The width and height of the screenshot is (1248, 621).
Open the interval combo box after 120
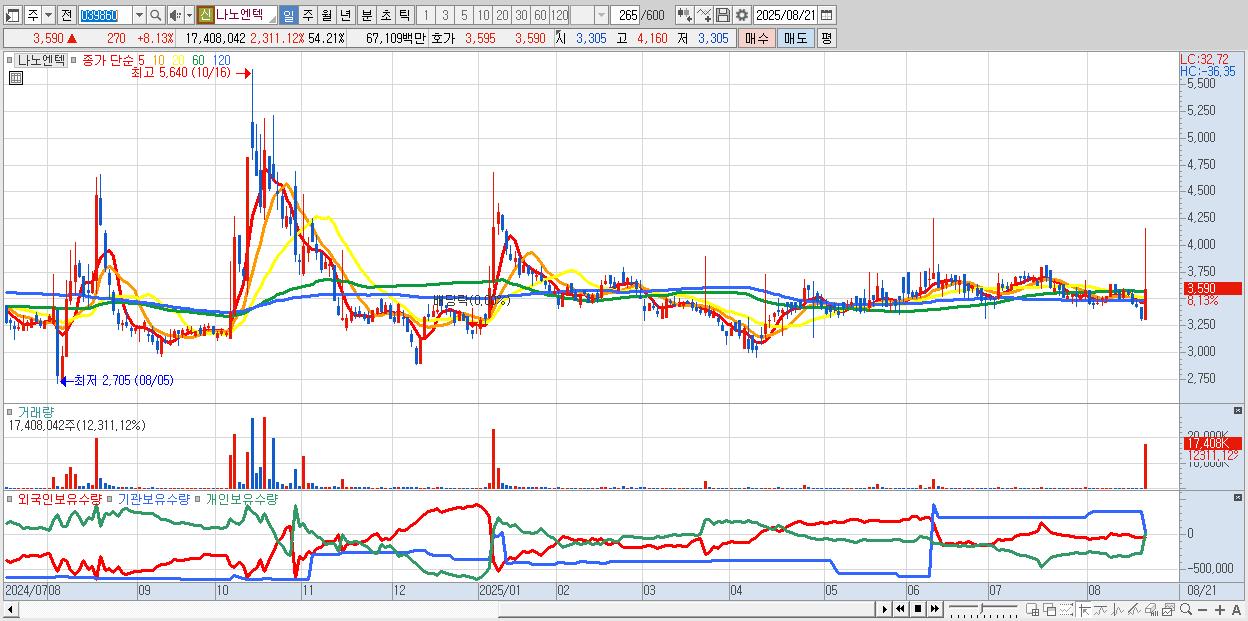pos(590,15)
